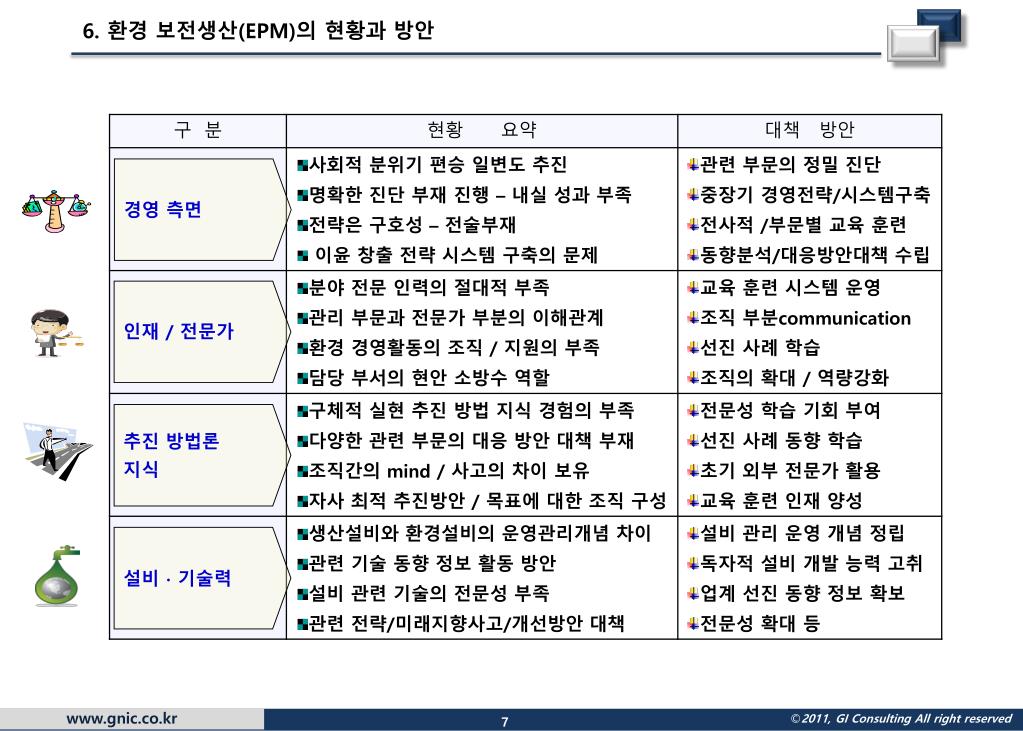Click the ©2011 GI Consulting copyright notice
This screenshot has width=1023, height=731.
click(901, 719)
